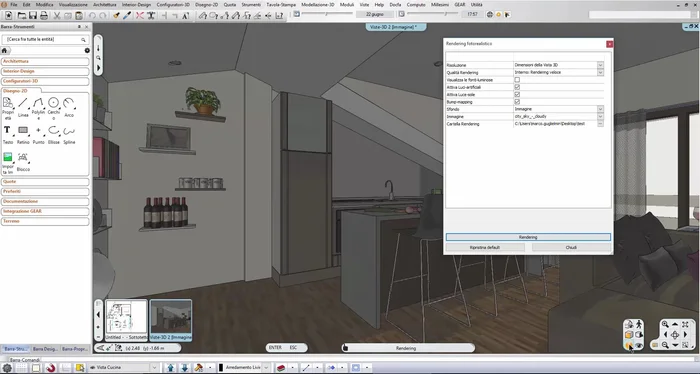
Task: Select the Linea drawing tool
Action: [23, 107]
